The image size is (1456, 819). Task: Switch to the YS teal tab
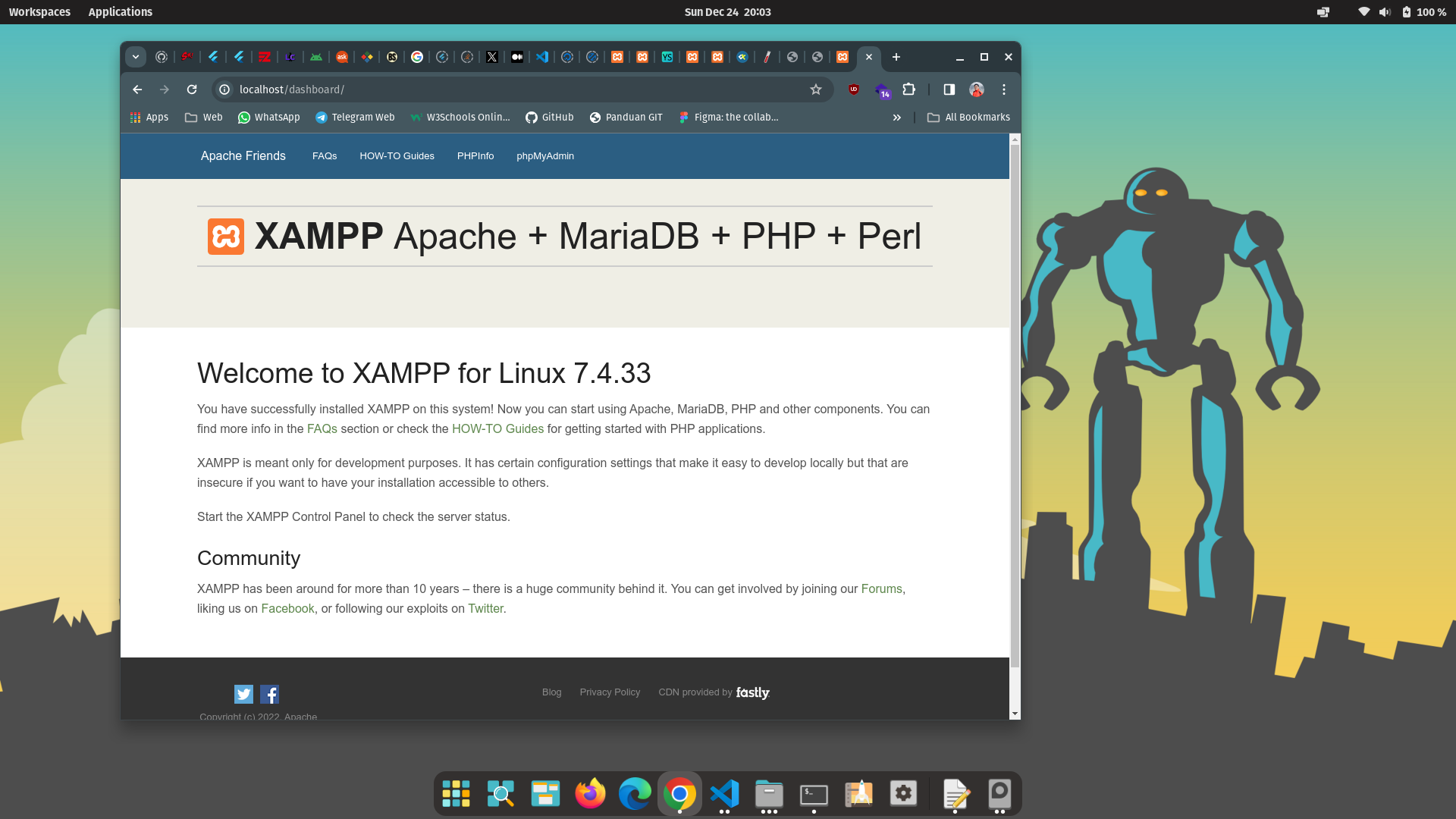click(667, 57)
